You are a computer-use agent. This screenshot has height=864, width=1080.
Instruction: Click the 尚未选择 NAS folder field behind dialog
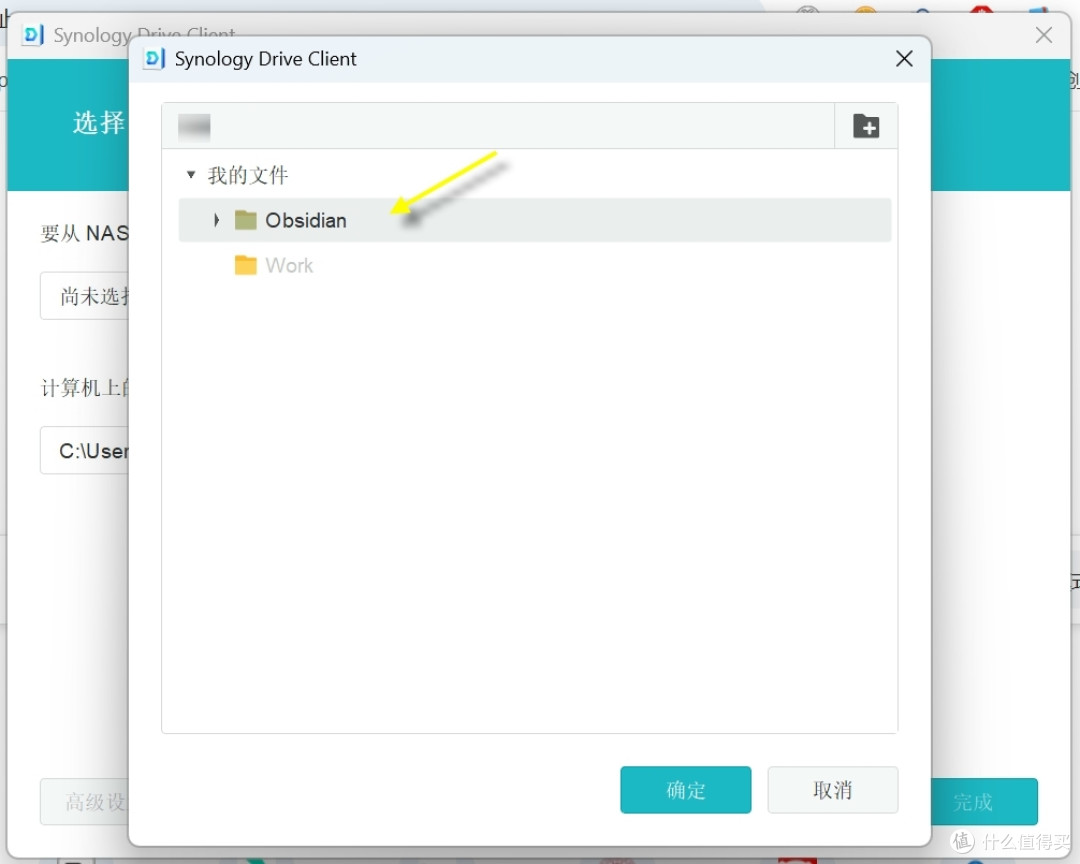coord(84,296)
